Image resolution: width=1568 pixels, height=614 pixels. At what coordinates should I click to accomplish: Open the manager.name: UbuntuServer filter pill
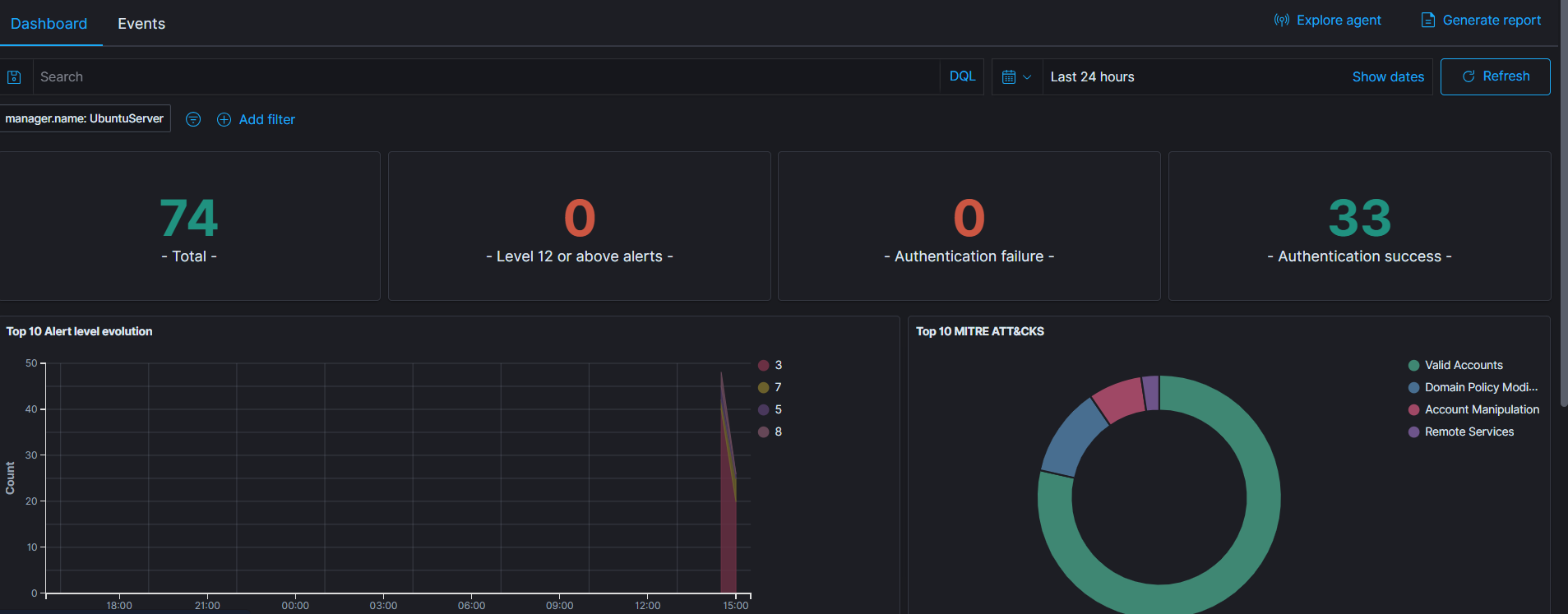84,118
